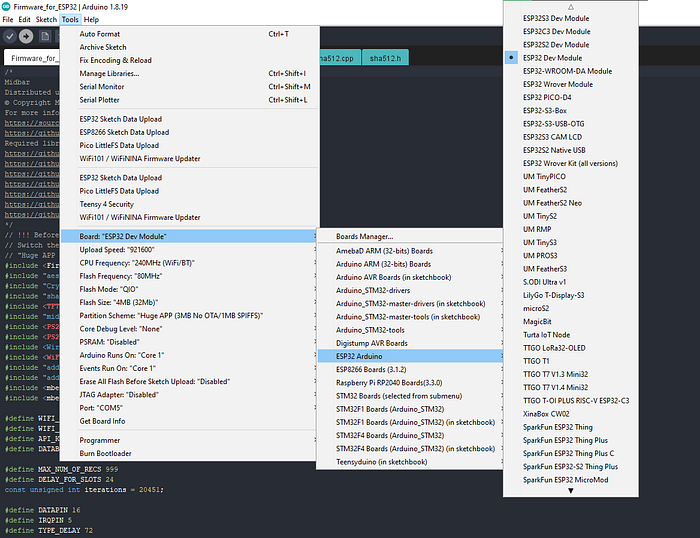Image resolution: width=700 pixels, height=538 pixels.
Task: Expand JTAG Adapter "Disabled" submenu
Action: tap(189, 395)
